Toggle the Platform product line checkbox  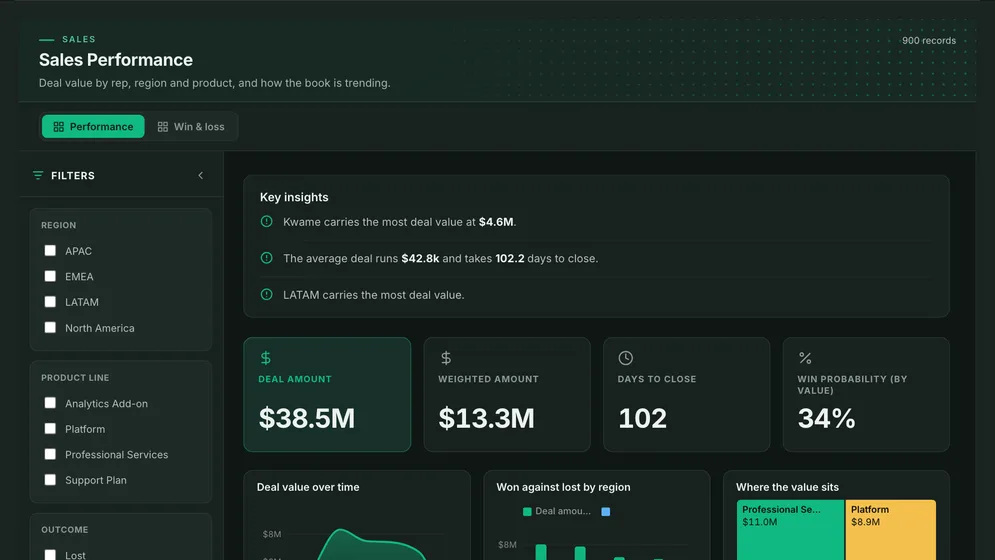[50, 429]
